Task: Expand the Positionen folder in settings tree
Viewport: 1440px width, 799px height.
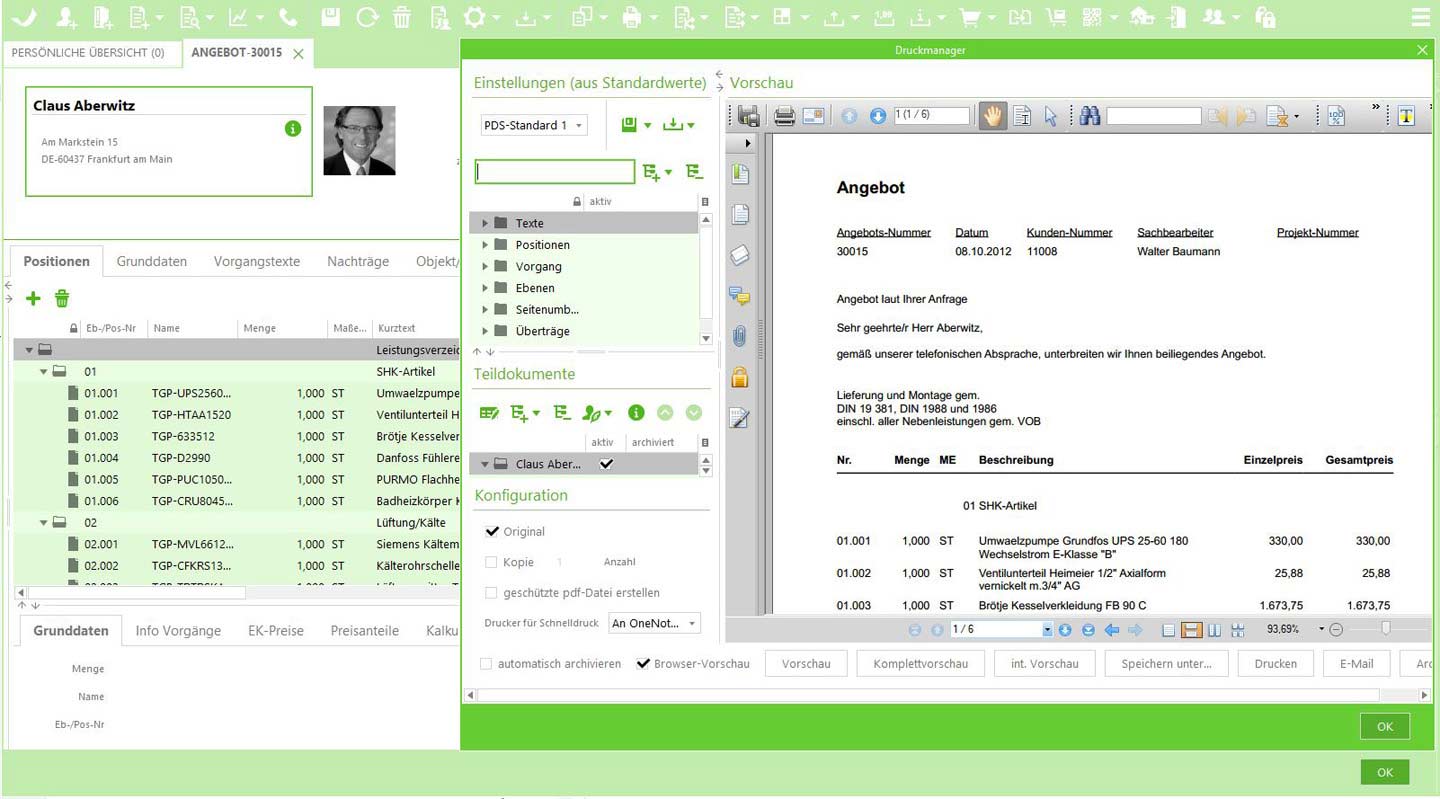Action: point(486,245)
